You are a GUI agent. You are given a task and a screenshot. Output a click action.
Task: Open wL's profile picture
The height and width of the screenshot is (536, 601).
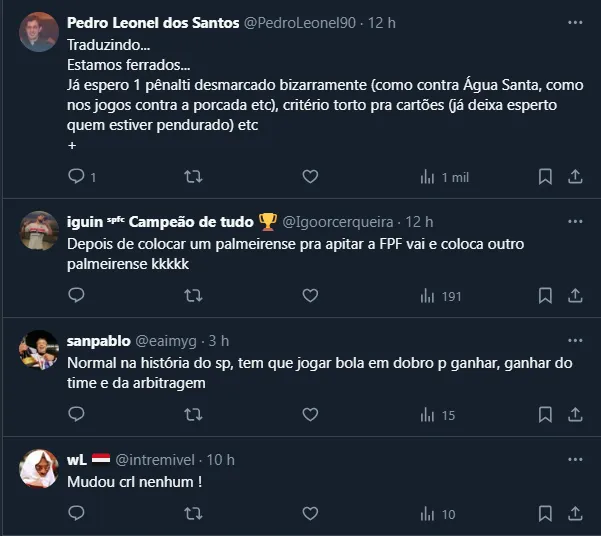pos(39,468)
